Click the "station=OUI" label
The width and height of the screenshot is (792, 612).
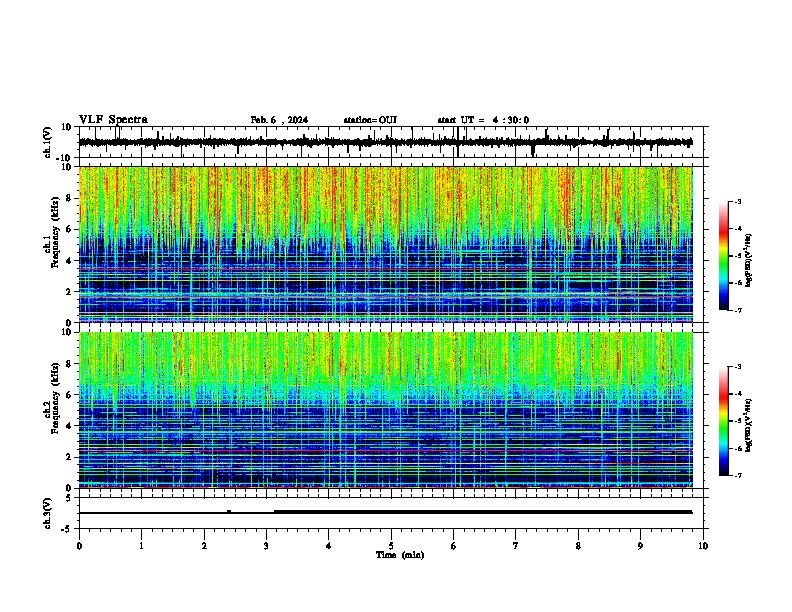click(370, 120)
